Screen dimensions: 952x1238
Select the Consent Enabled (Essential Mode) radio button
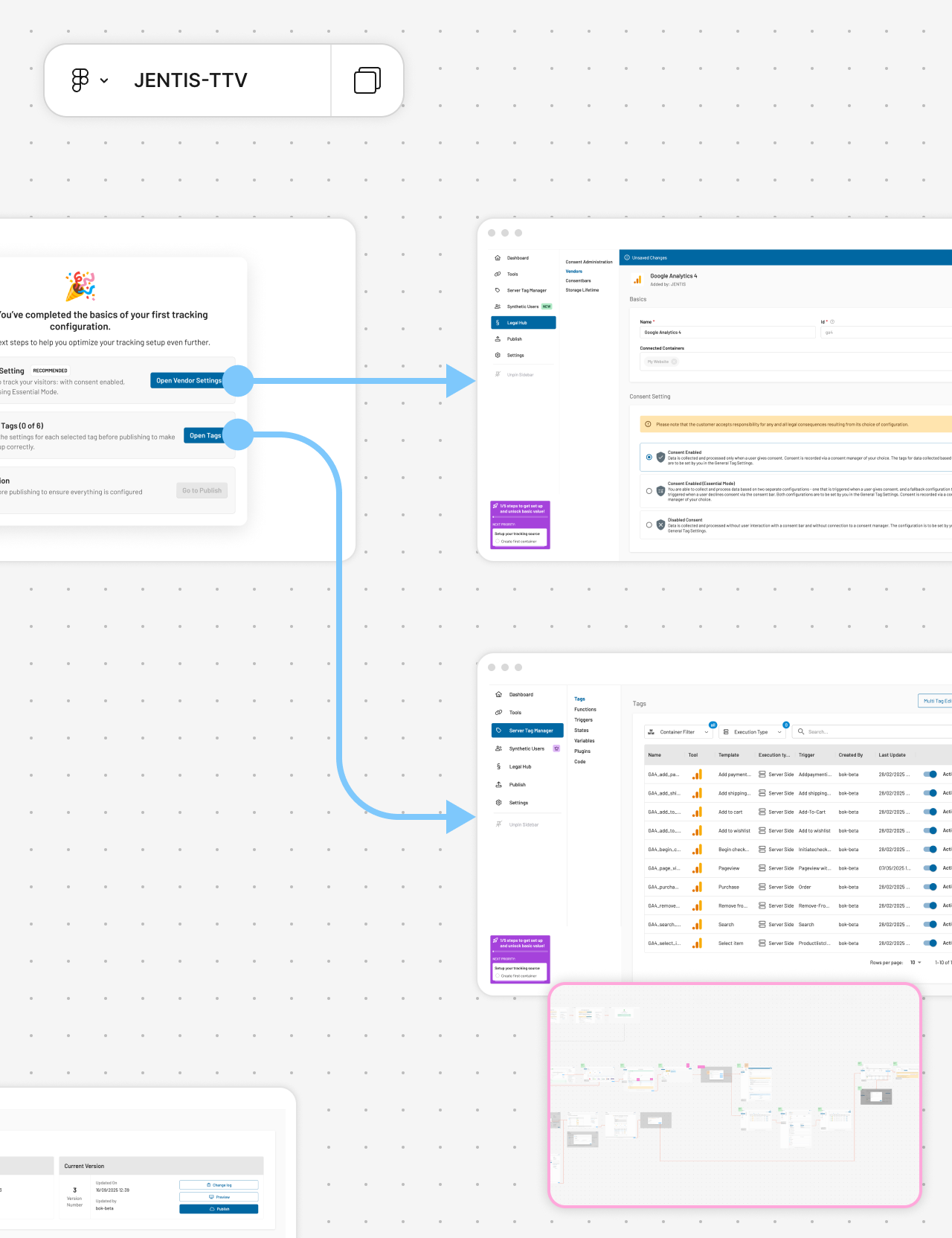point(649,491)
